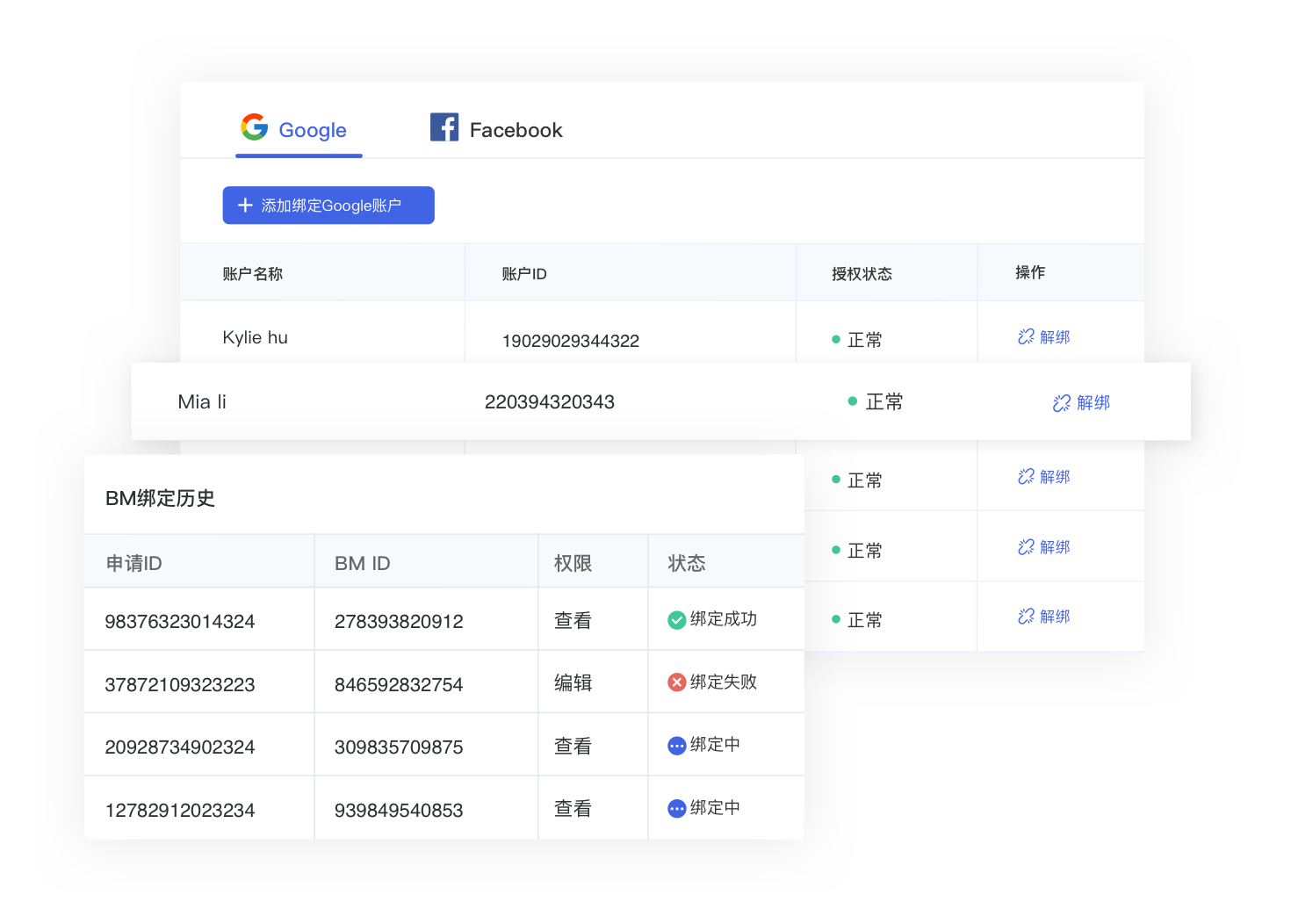Click the last 解绑 link in the table
The height and width of the screenshot is (924, 1291).
tap(1054, 617)
